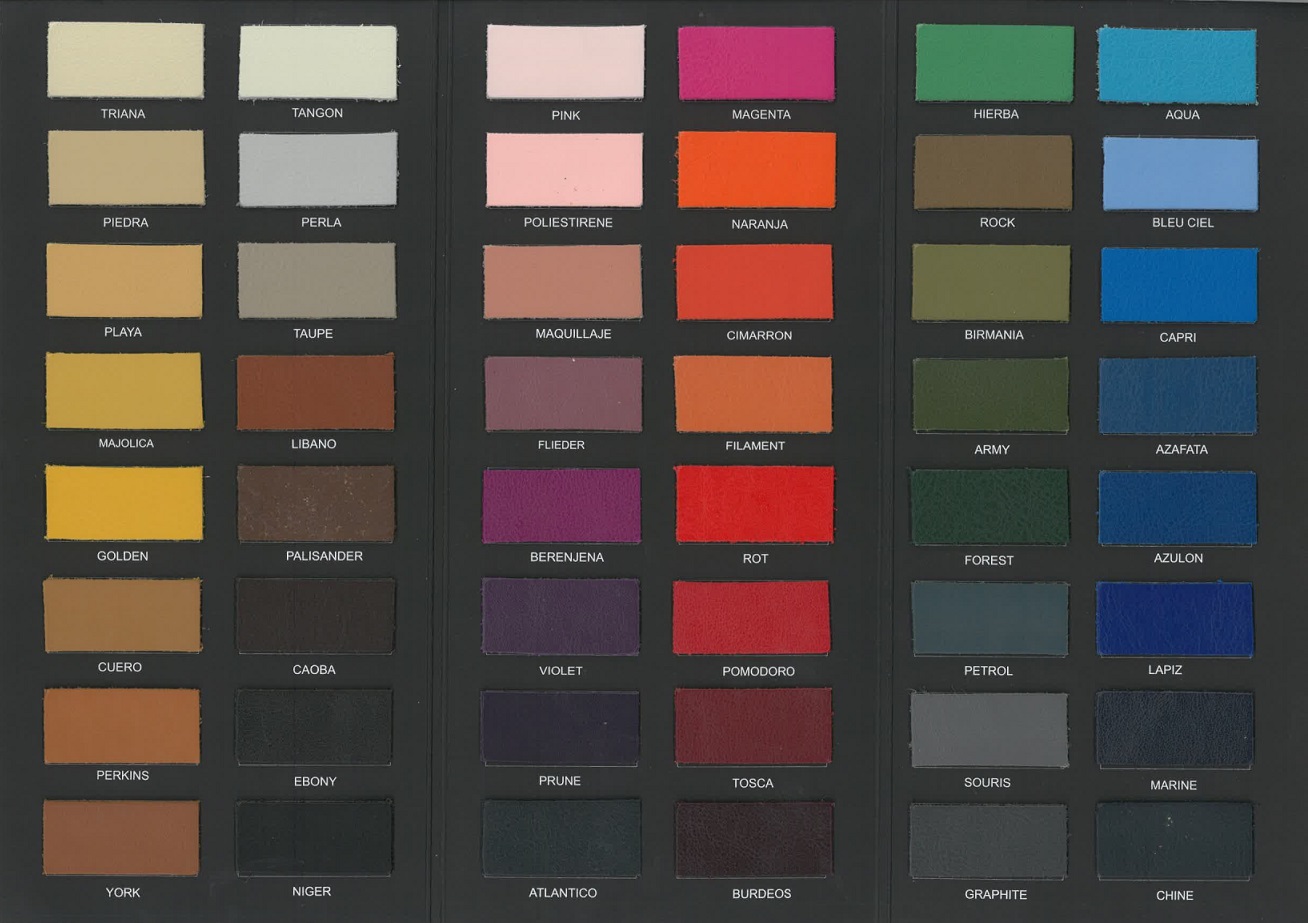Select the NARANJA orange swatch
1308x923 pixels.
[x=756, y=171]
